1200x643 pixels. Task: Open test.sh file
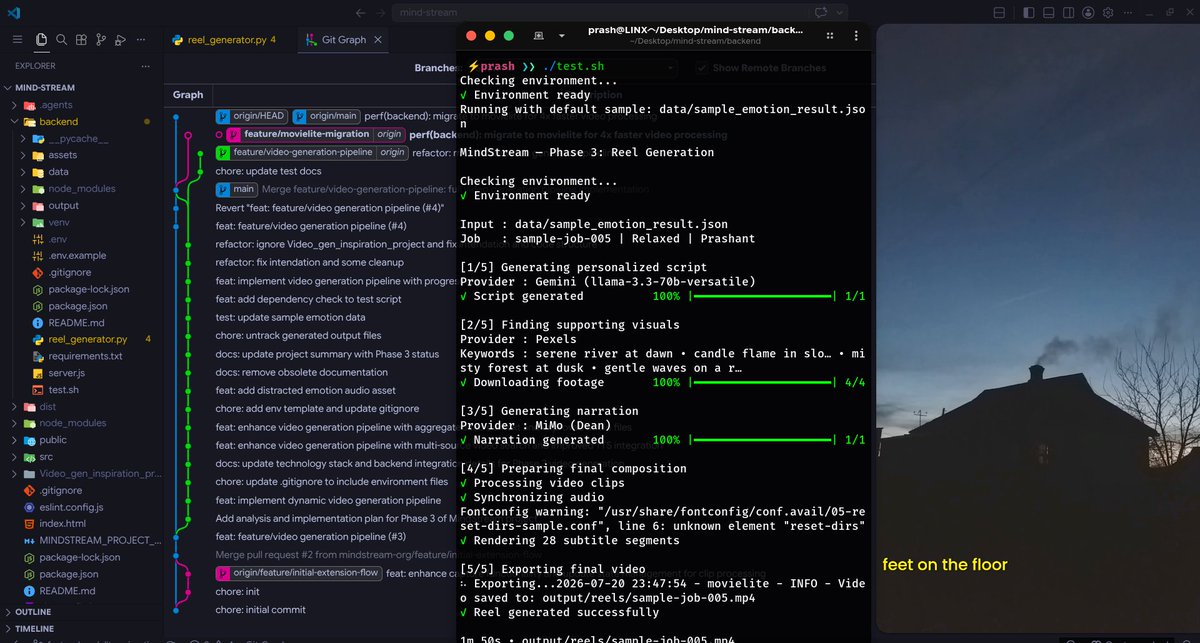pyautogui.click(x=82, y=389)
